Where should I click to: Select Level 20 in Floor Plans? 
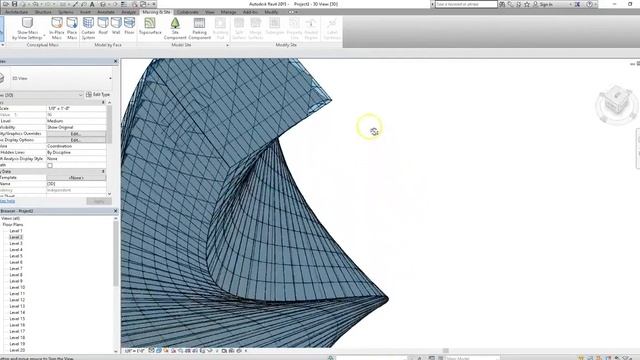[x=17, y=350]
